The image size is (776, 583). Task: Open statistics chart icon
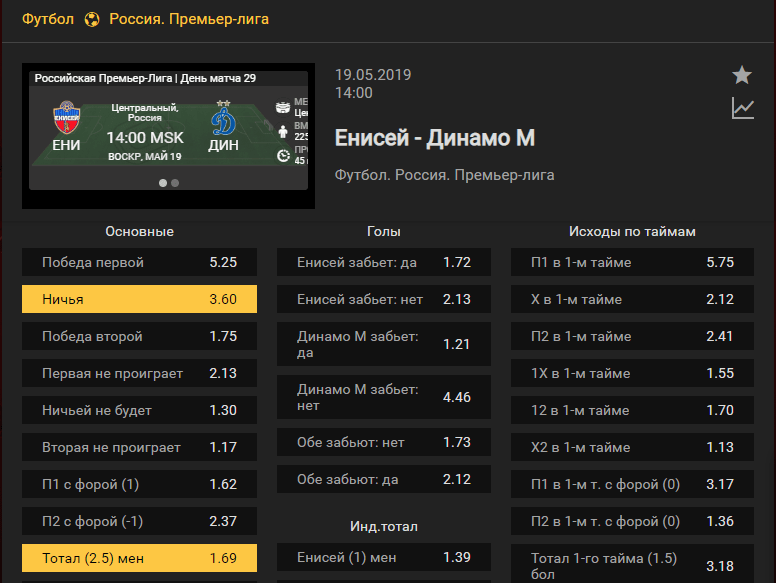pyautogui.click(x=743, y=108)
